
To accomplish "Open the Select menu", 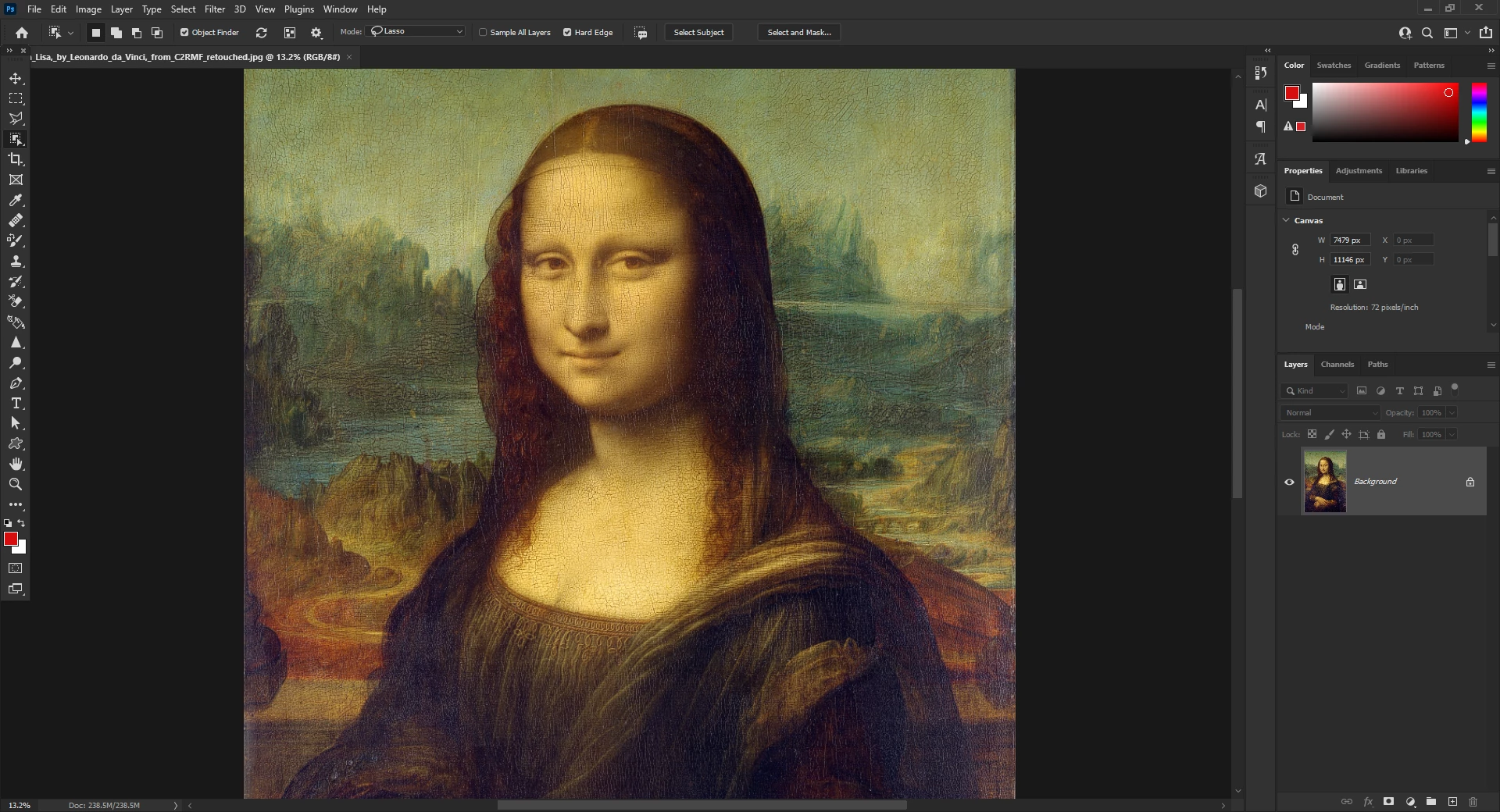I will (184, 9).
